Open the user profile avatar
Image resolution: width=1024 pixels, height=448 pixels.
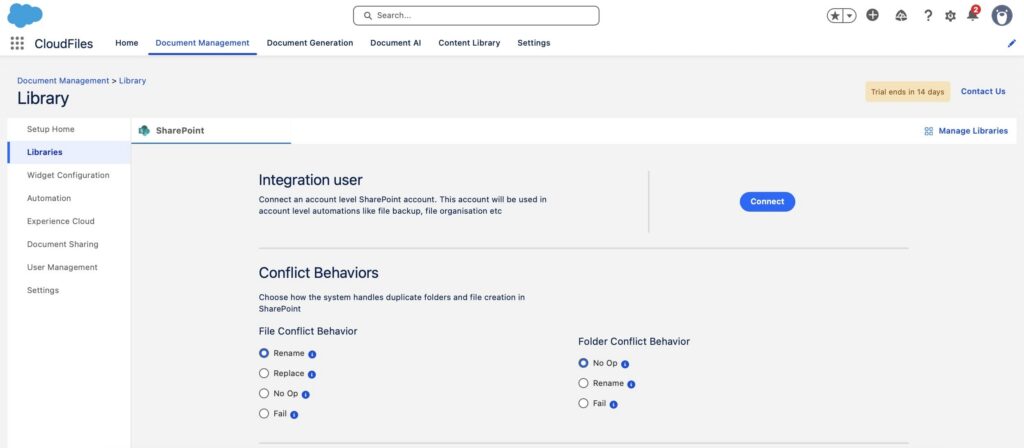click(x=1002, y=16)
